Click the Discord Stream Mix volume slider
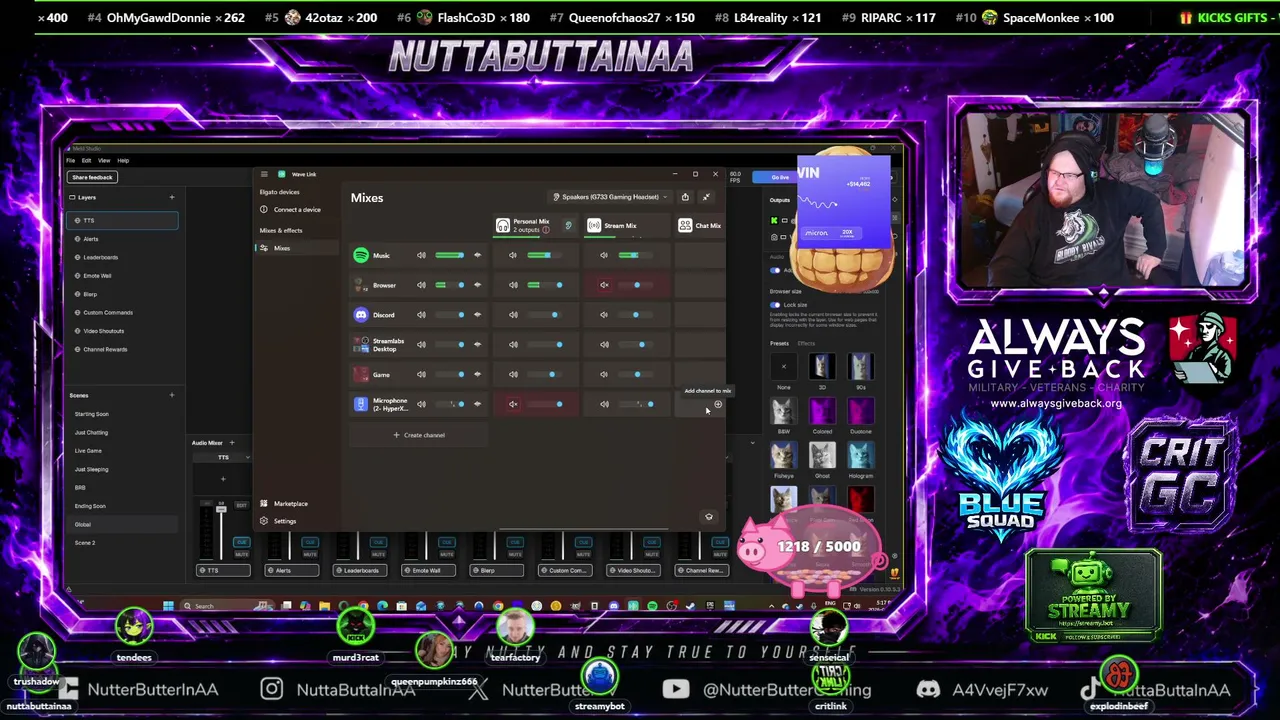The width and height of the screenshot is (1280, 720). click(x=634, y=315)
